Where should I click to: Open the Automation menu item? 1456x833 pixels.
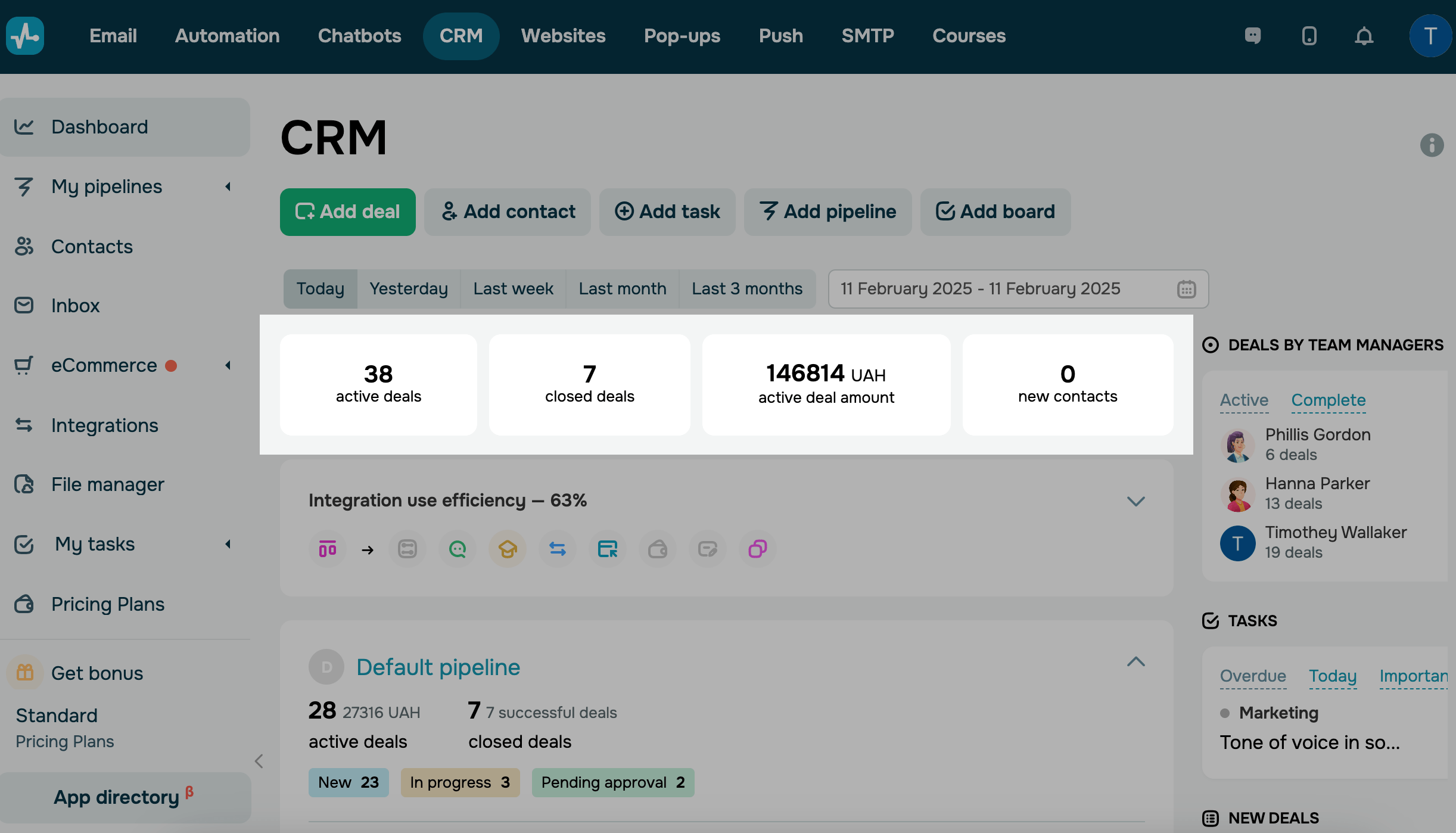[227, 36]
